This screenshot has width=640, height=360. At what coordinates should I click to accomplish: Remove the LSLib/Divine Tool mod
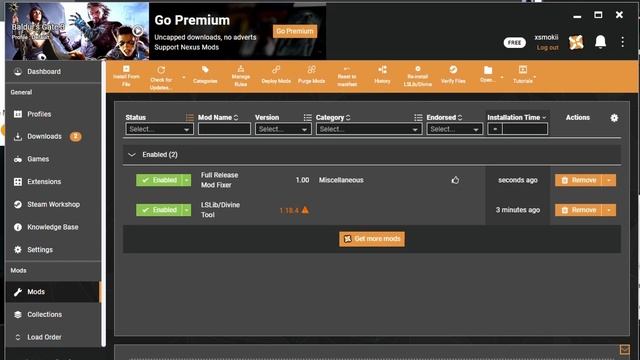pyautogui.click(x=579, y=210)
